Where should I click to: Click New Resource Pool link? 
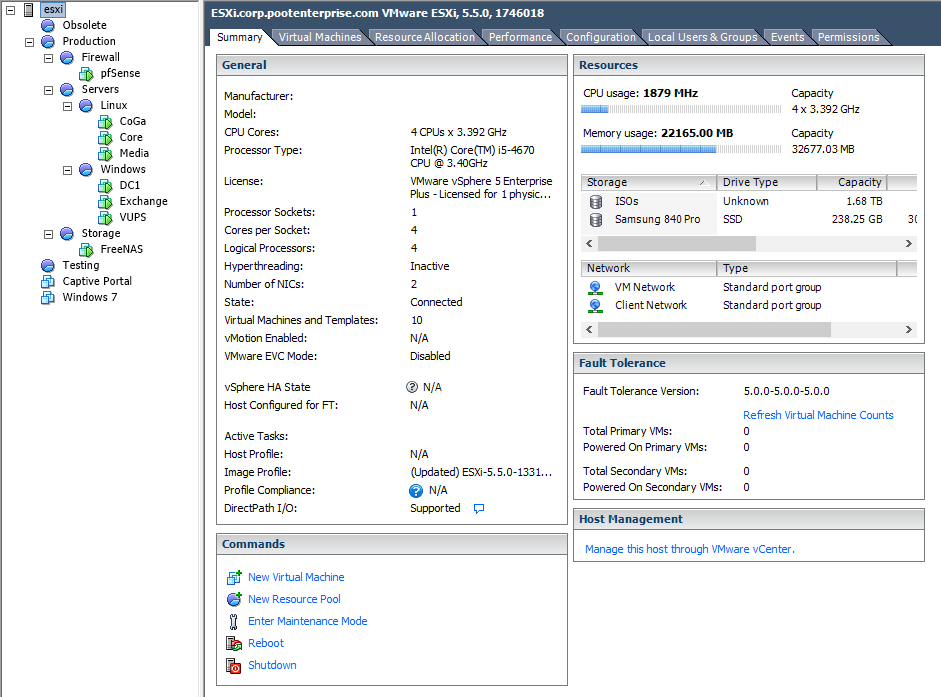[294, 599]
